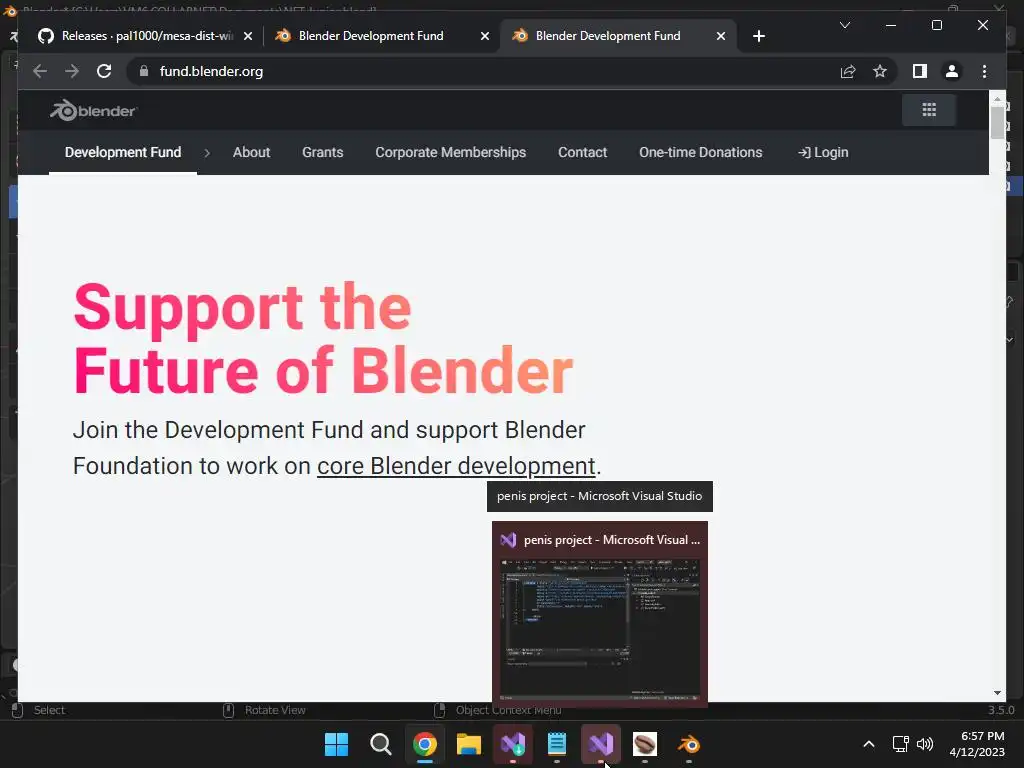Screen dimensions: 1024x768
Task: Open the Chrome profile menu
Action: pos(952,71)
